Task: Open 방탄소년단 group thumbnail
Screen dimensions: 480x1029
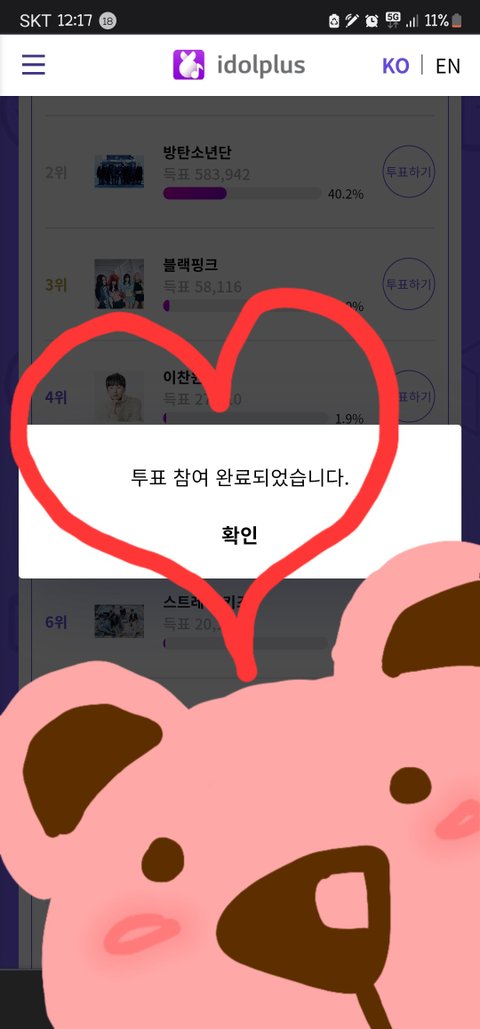Action: pyautogui.click(x=119, y=171)
